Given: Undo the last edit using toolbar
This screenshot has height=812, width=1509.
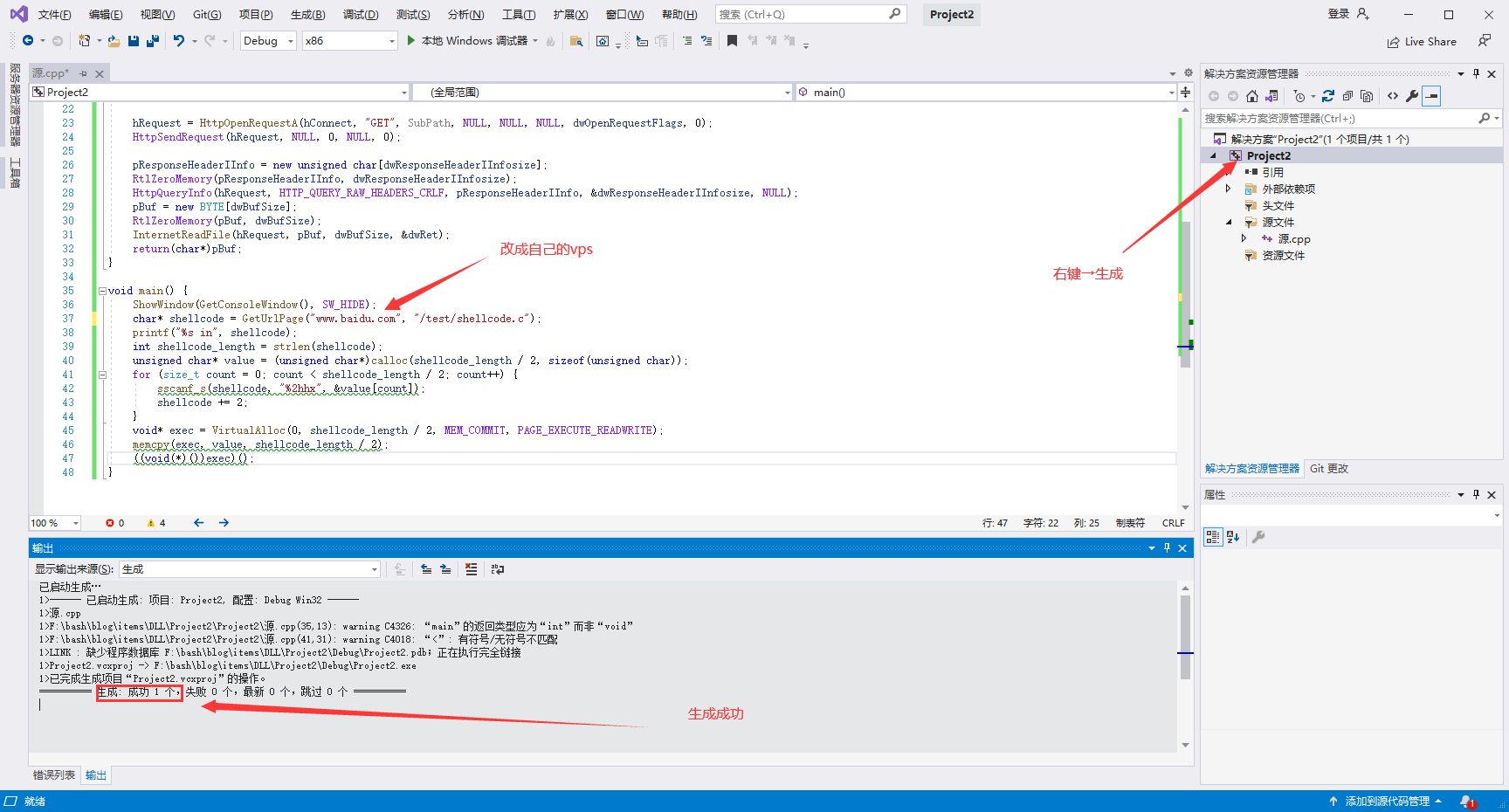Looking at the screenshot, I should point(179,41).
